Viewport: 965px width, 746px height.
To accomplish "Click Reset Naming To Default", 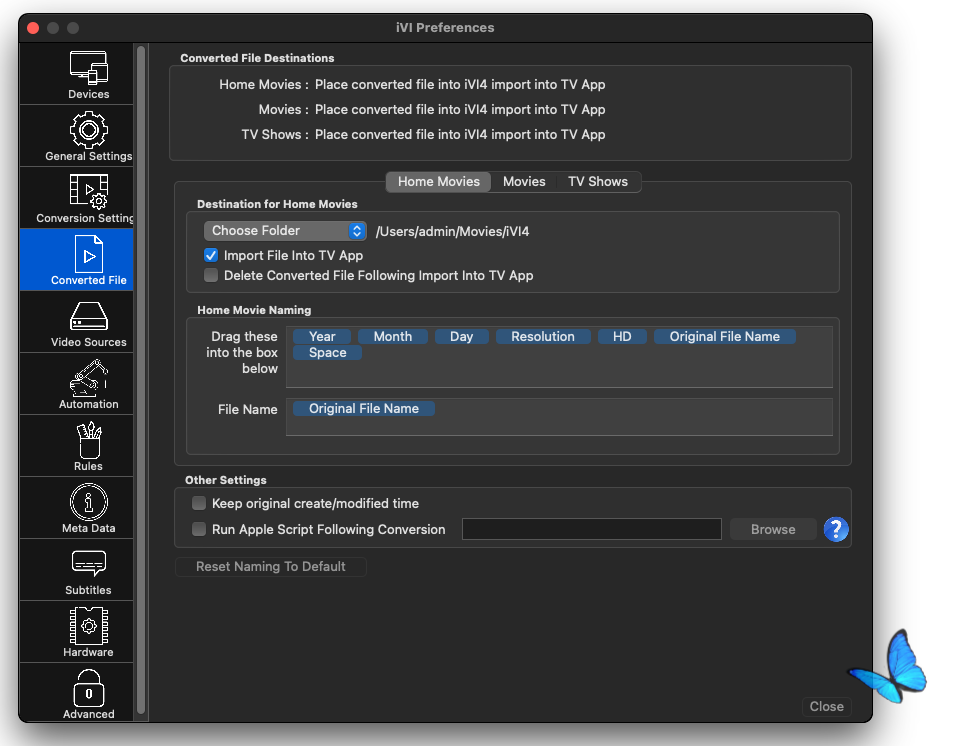I will coord(271,567).
